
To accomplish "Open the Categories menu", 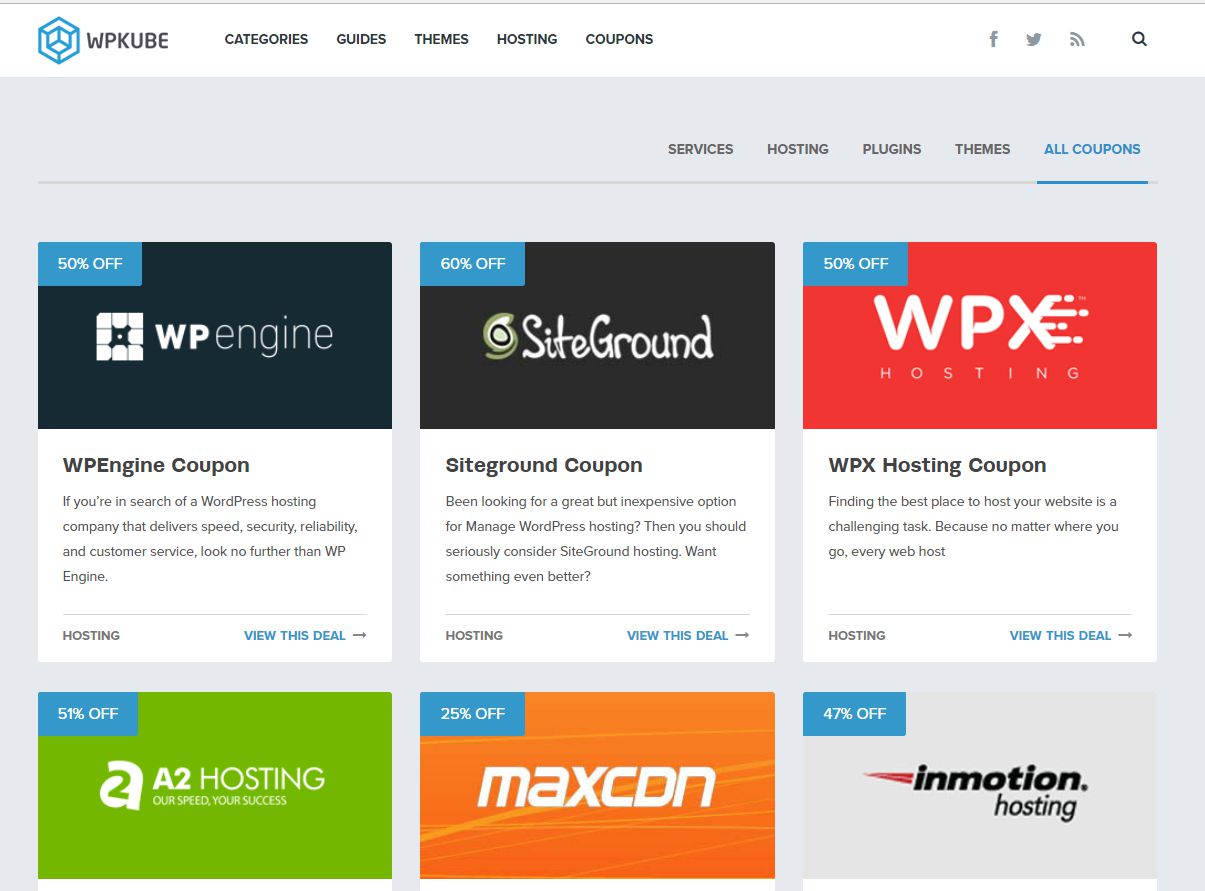I will (266, 39).
